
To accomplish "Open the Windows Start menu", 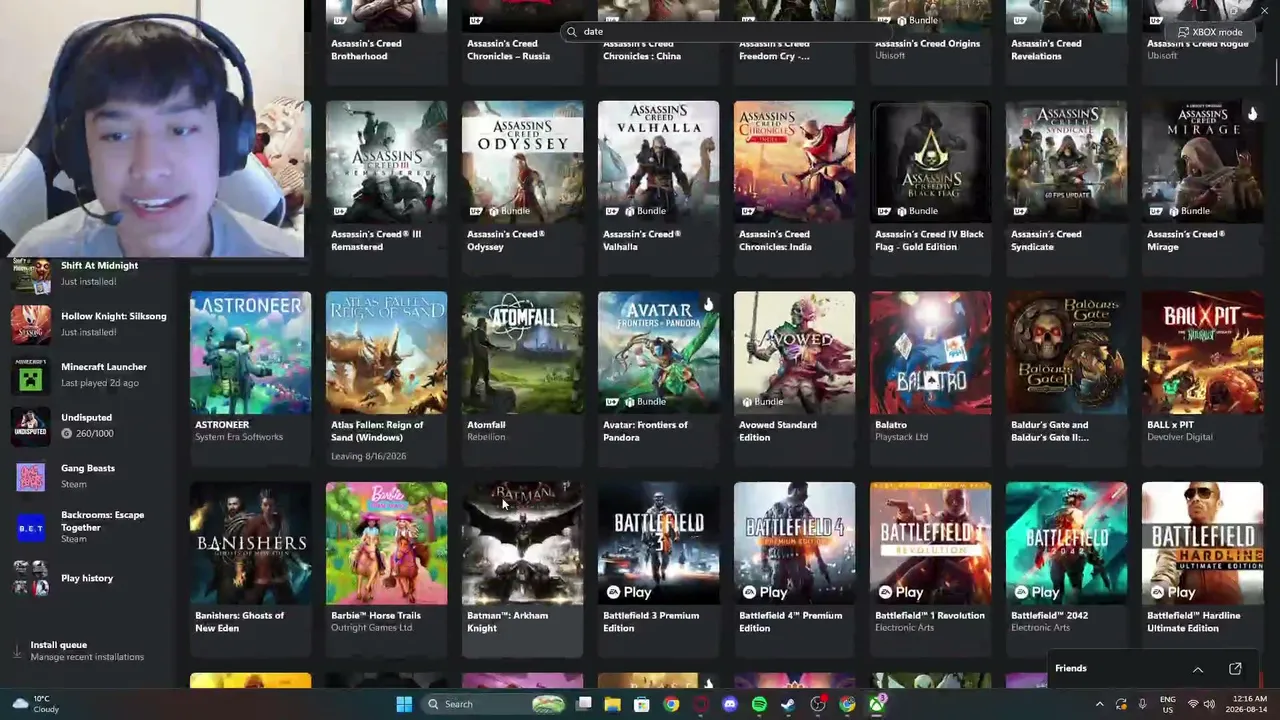I will pyautogui.click(x=404, y=704).
